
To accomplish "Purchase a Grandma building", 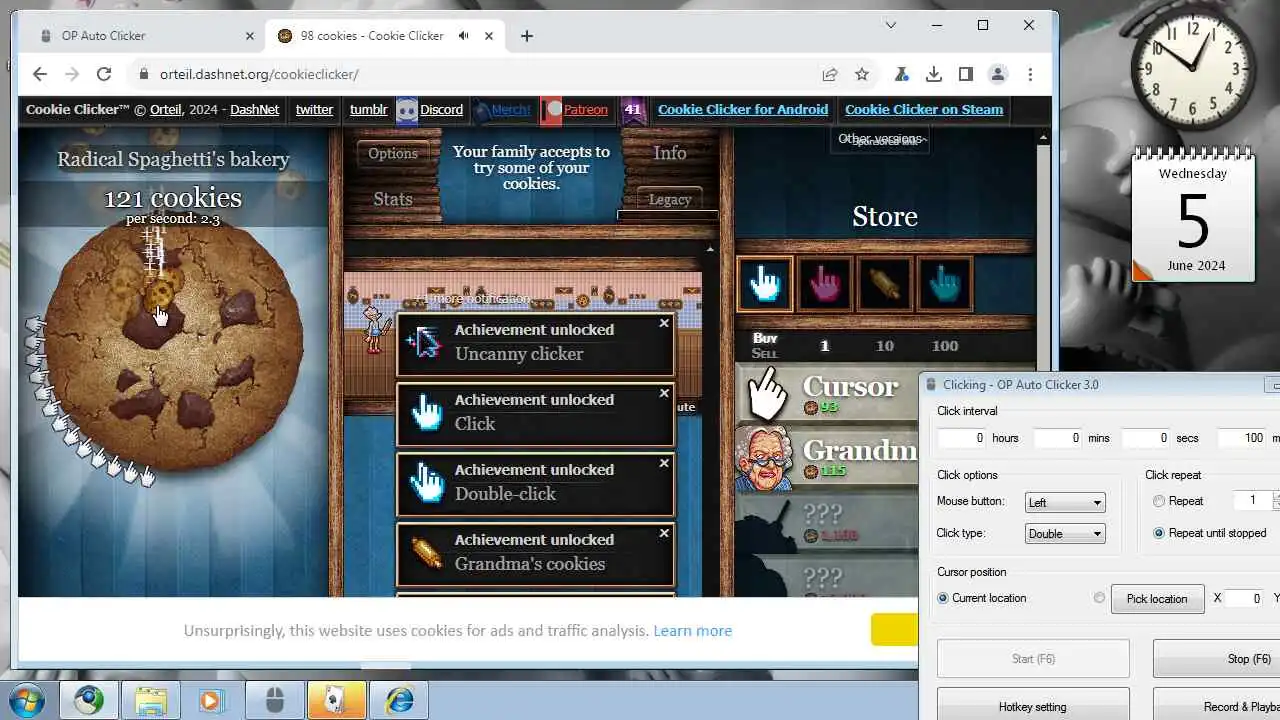I will pyautogui.click(x=828, y=458).
